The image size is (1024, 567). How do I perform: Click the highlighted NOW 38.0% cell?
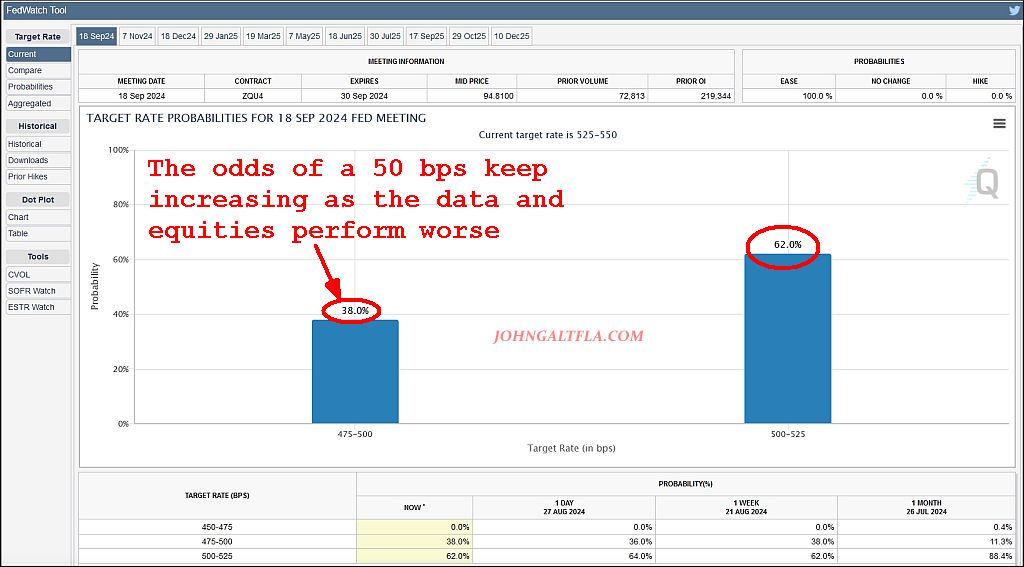pyautogui.click(x=414, y=541)
